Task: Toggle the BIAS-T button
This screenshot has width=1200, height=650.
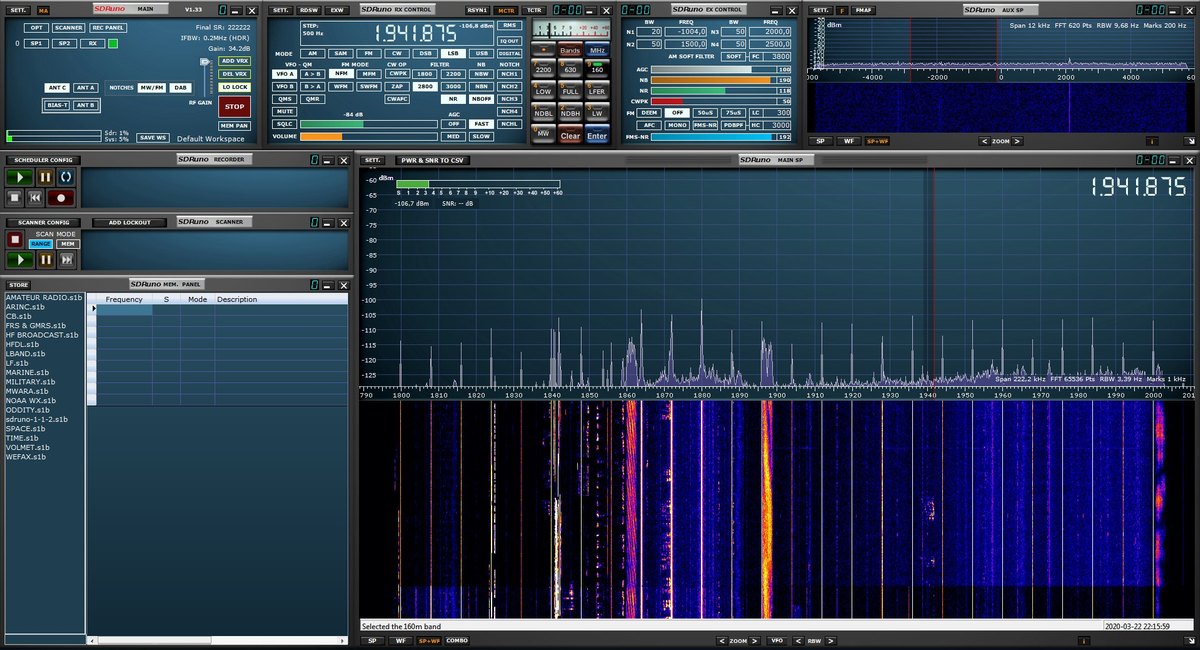Action: coord(57,105)
